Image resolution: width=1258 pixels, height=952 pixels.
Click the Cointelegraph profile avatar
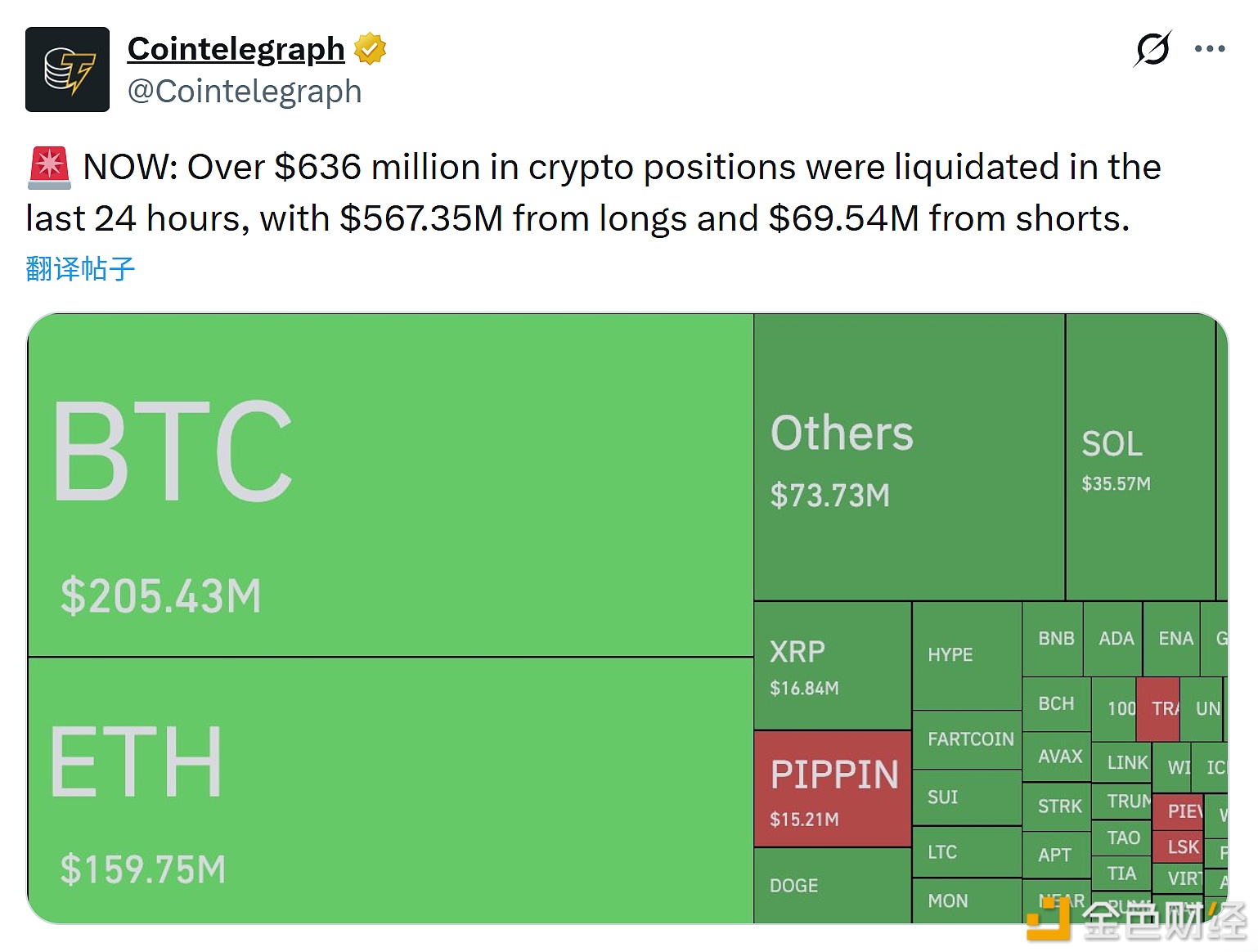tap(67, 70)
